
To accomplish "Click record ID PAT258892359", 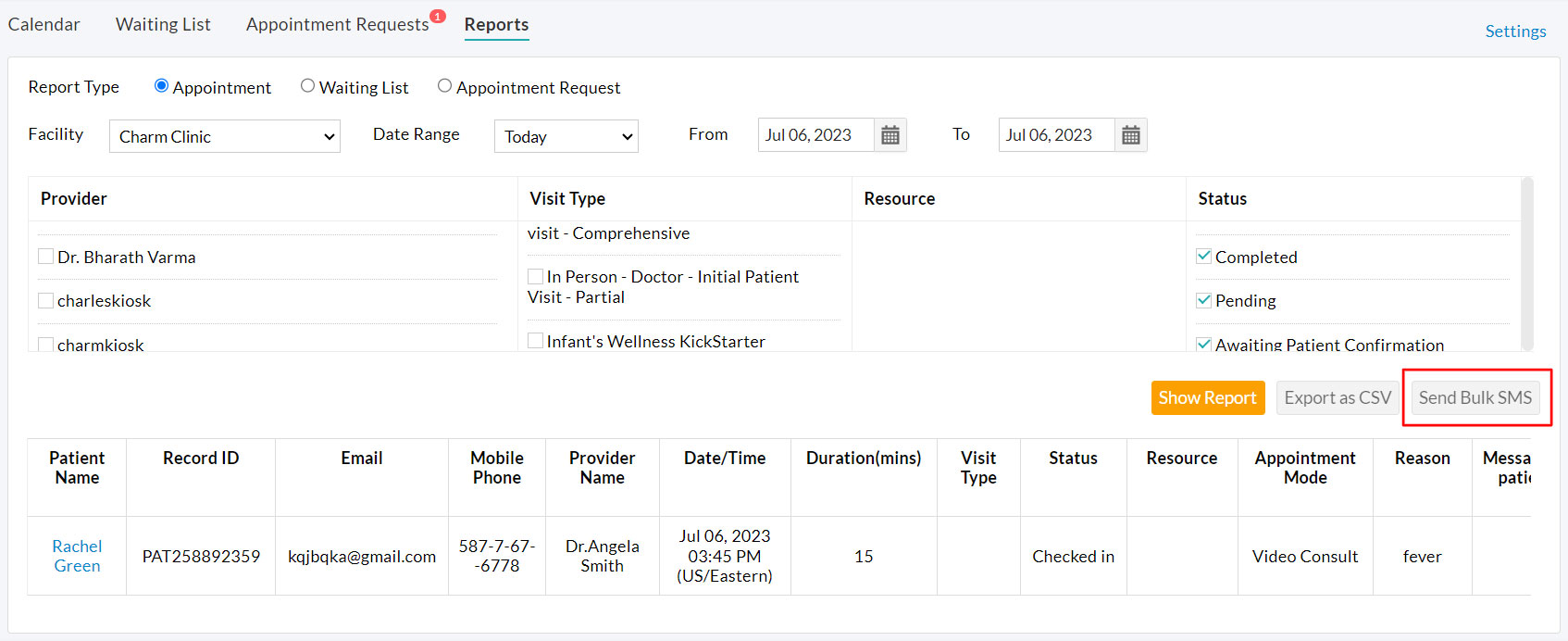I will (x=201, y=556).
